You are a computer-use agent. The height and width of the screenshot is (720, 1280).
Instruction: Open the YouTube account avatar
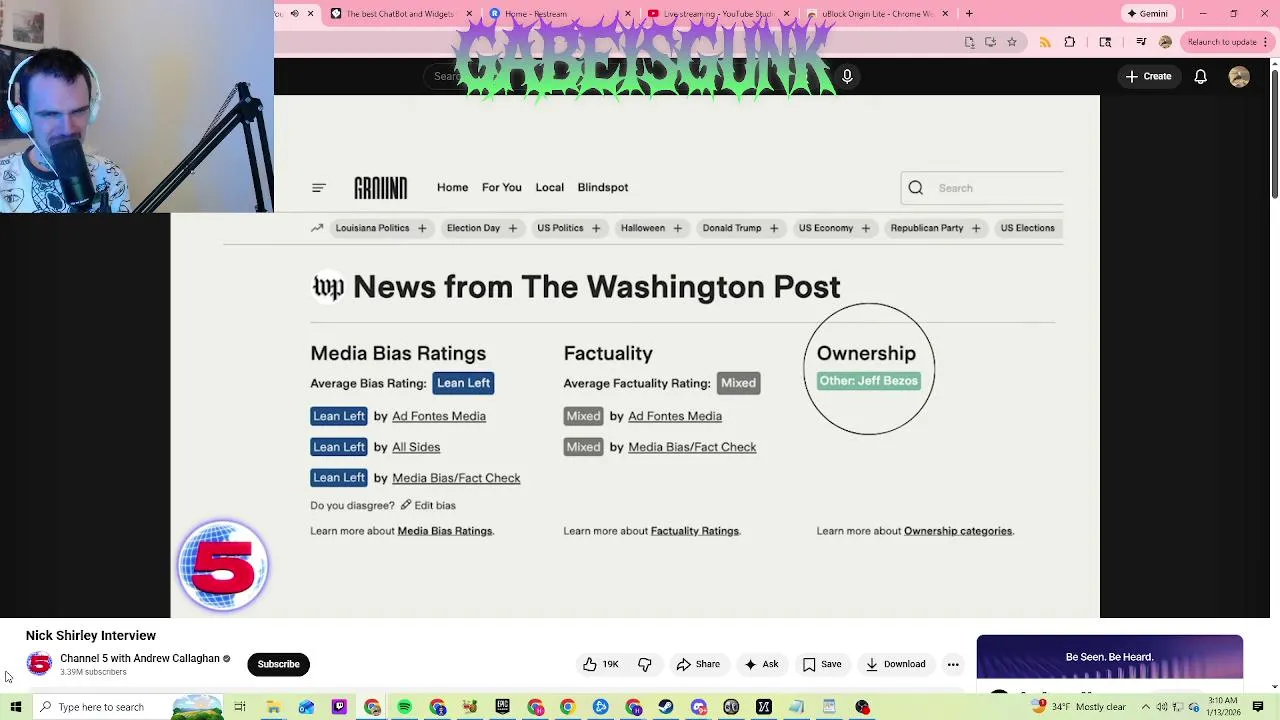tap(1239, 76)
